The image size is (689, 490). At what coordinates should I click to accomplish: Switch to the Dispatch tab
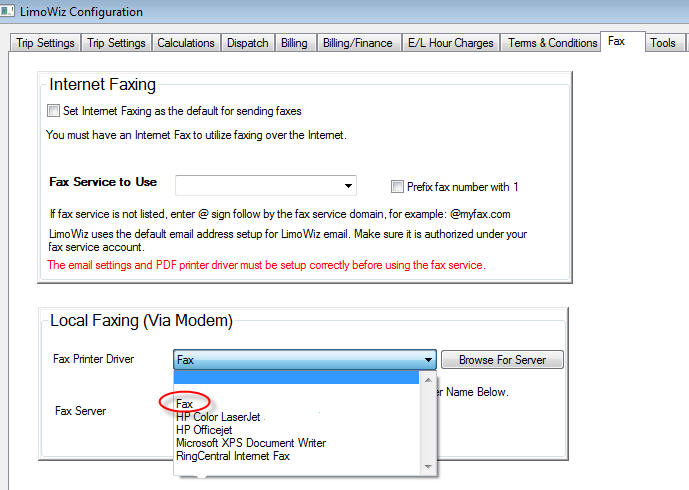(248, 43)
